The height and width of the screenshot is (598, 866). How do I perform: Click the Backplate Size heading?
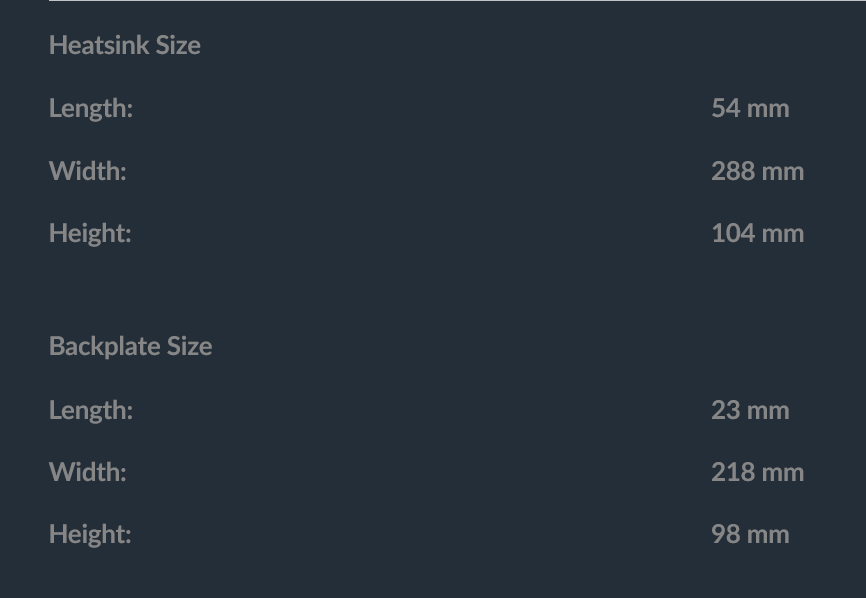point(131,347)
